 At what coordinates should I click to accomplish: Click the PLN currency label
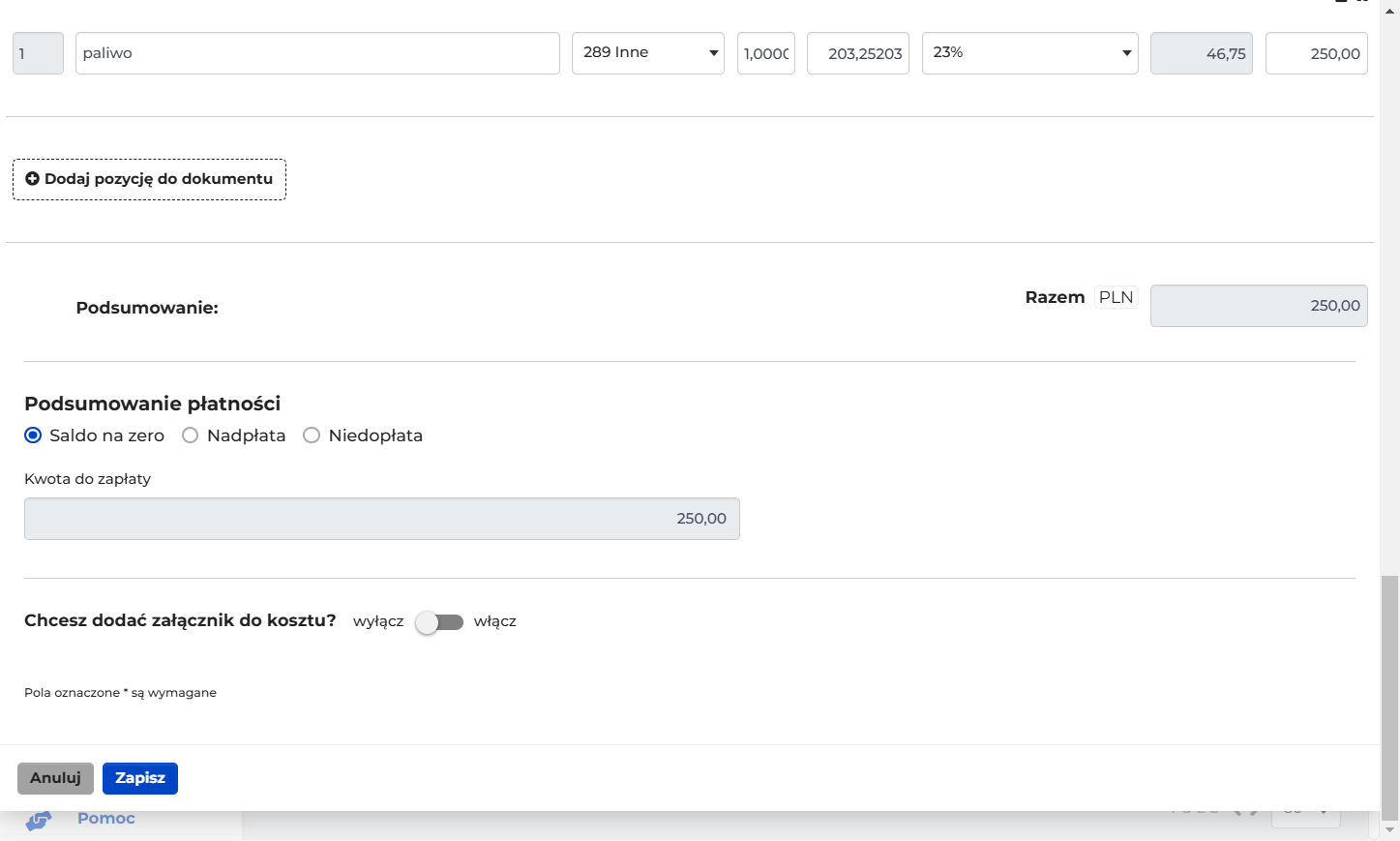tap(1117, 297)
